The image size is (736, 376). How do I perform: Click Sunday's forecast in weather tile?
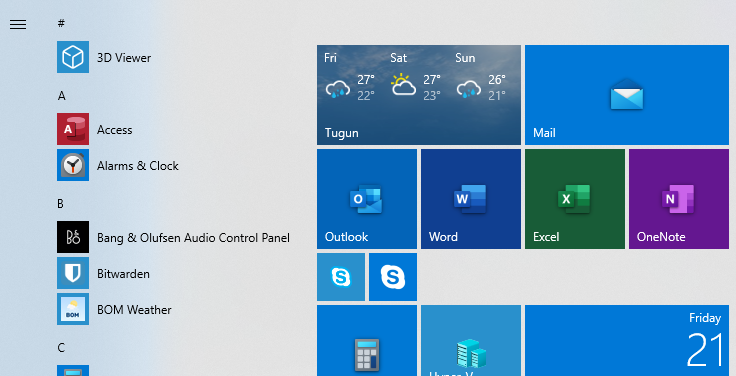click(x=481, y=77)
